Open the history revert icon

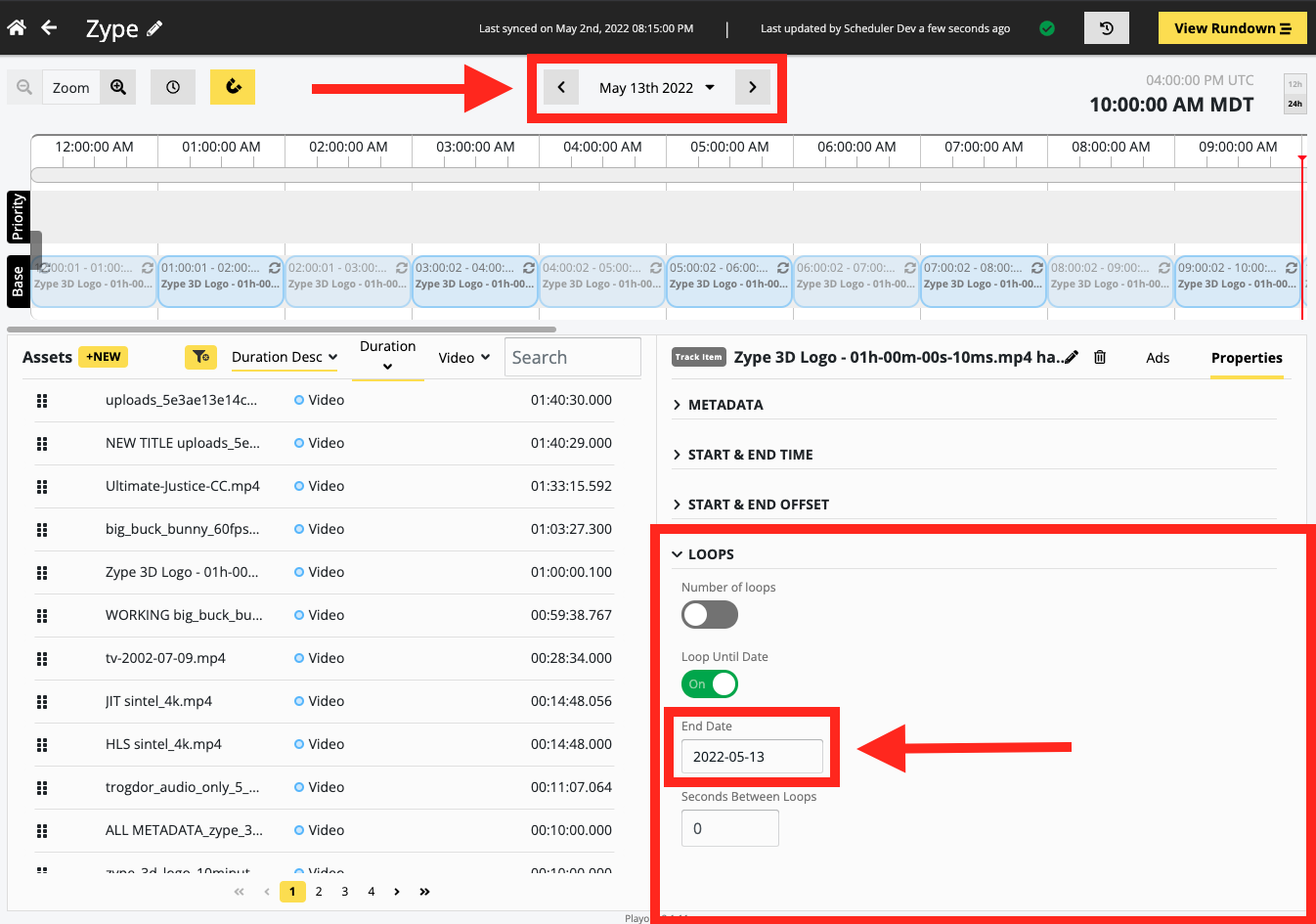pos(1107,28)
